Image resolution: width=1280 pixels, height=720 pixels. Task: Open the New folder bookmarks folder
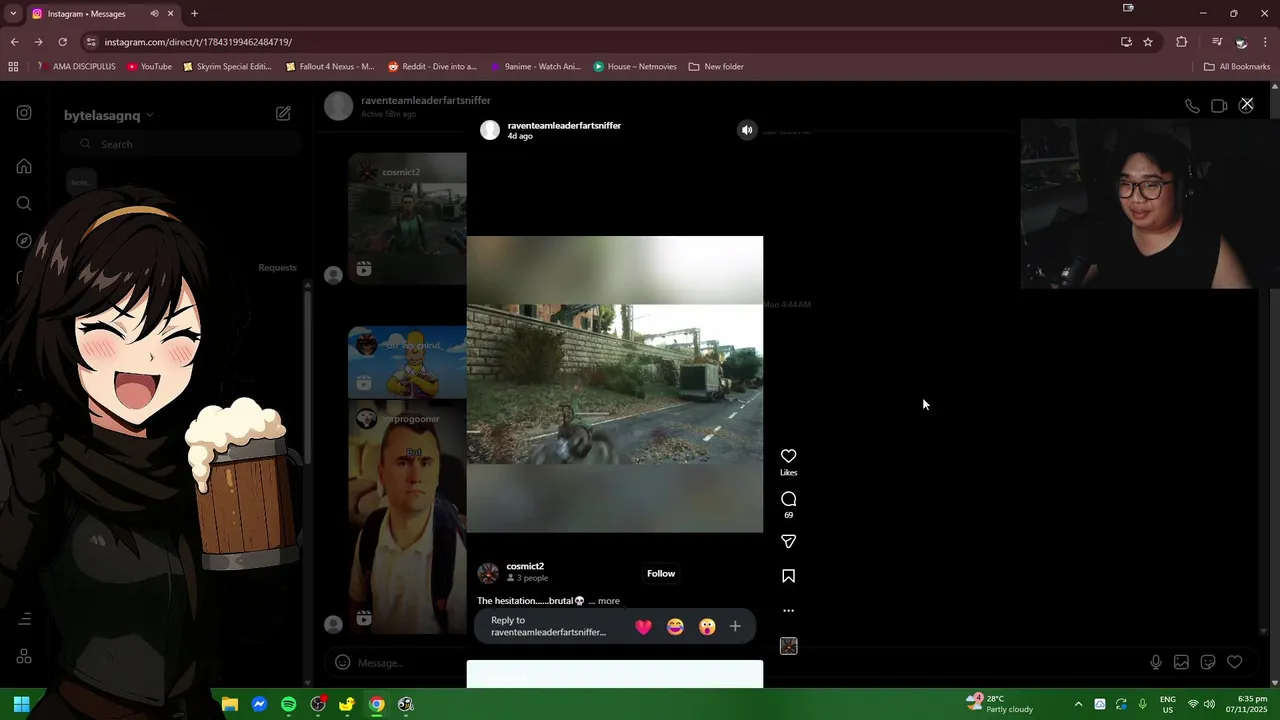pyautogui.click(x=716, y=67)
